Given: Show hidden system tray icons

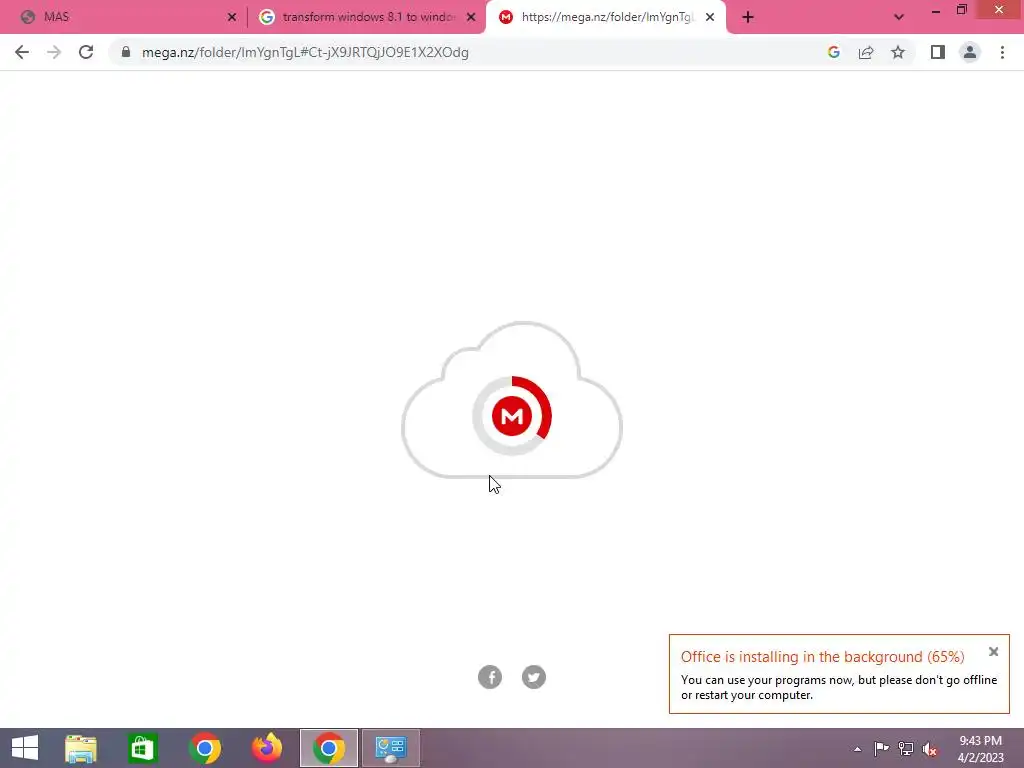Looking at the screenshot, I should [857, 749].
